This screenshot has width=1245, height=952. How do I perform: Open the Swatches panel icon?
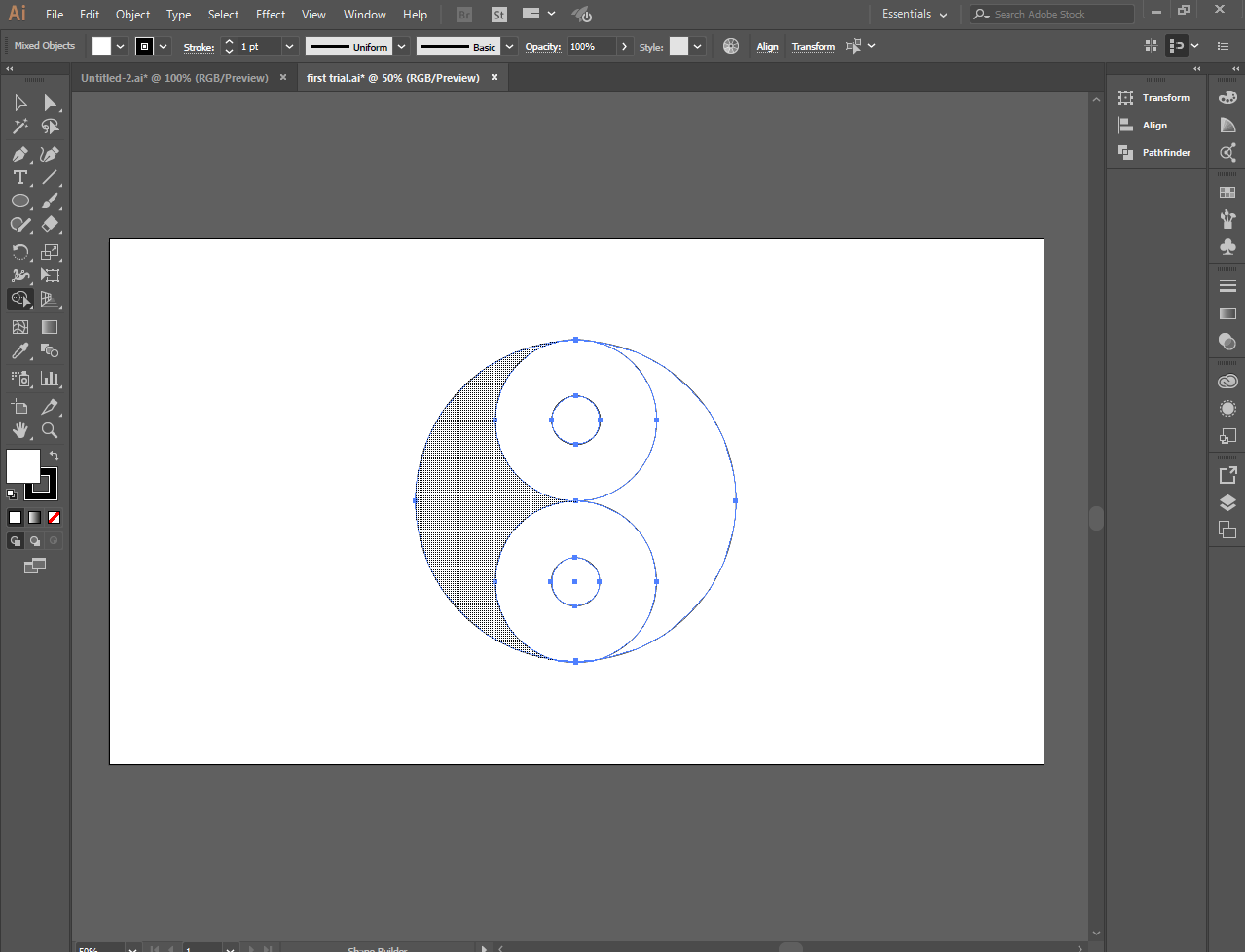point(1227,193)
